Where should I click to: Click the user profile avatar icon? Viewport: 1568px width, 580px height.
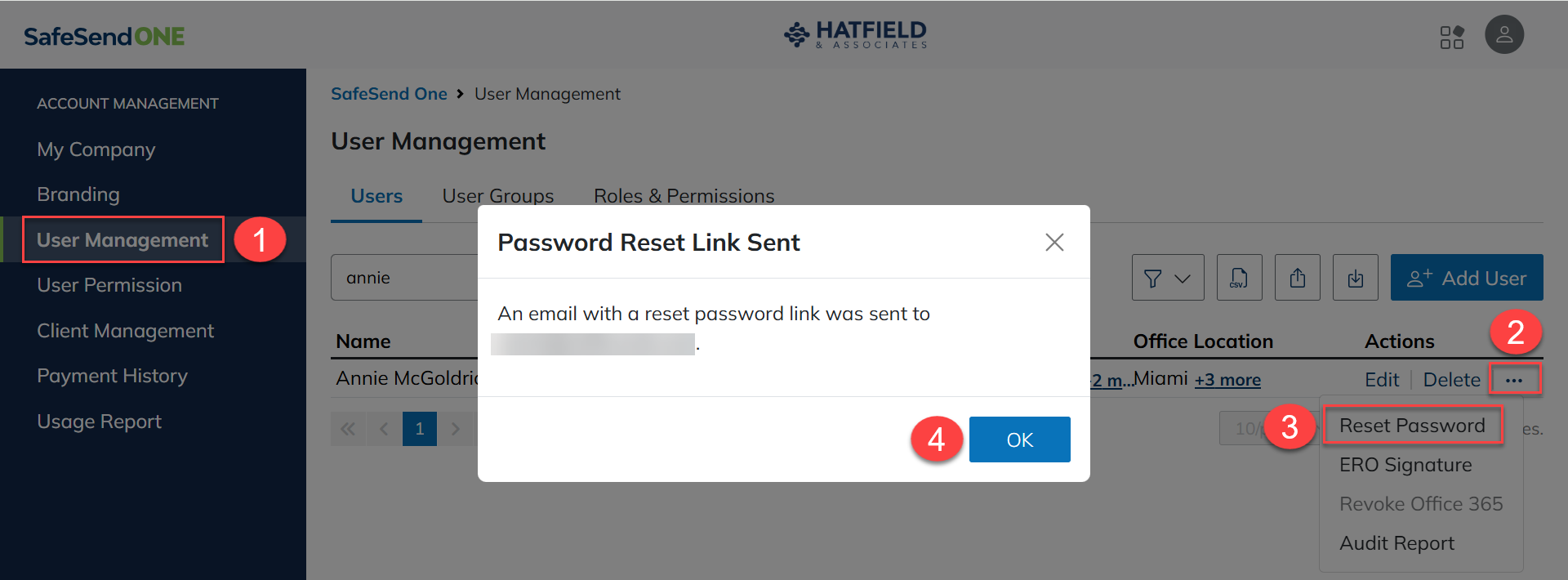pos(1503,35)
